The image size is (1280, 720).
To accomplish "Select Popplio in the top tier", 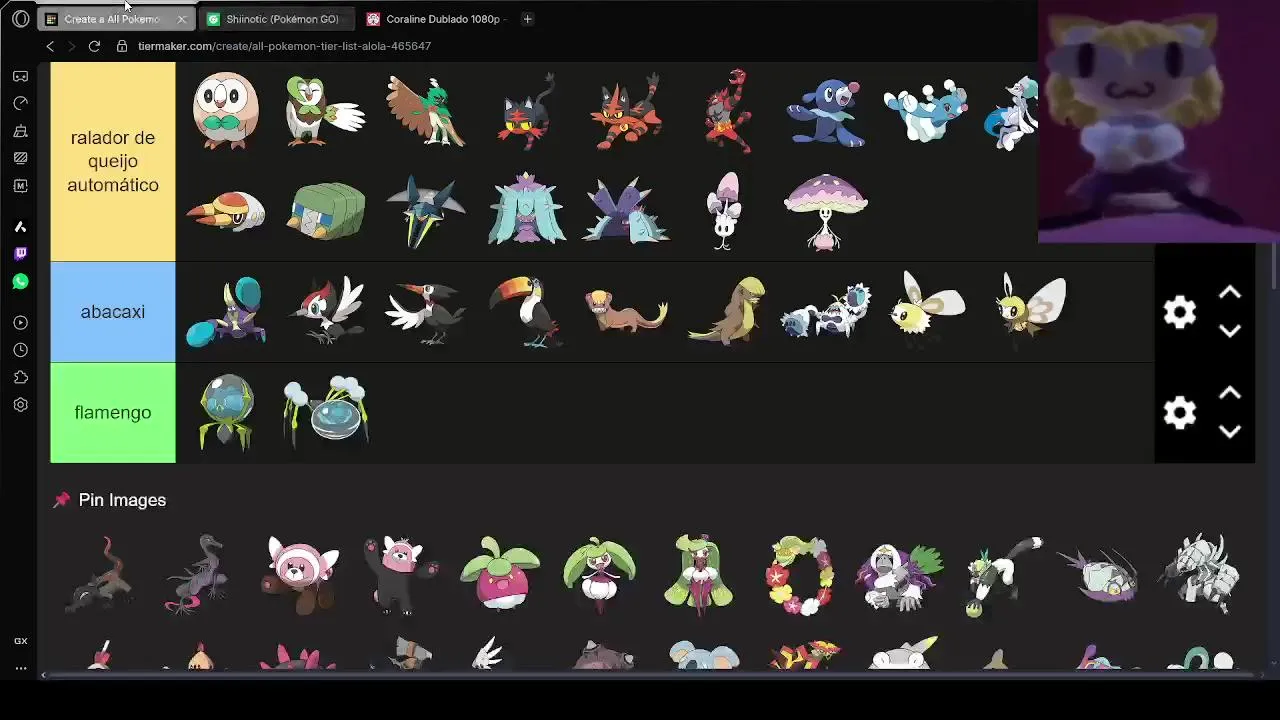I will pyautogui.click(x=826, y=113).
